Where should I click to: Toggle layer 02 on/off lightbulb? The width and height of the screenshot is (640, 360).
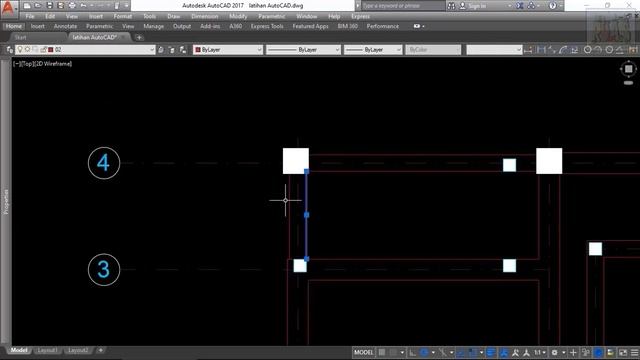(20, 49)
